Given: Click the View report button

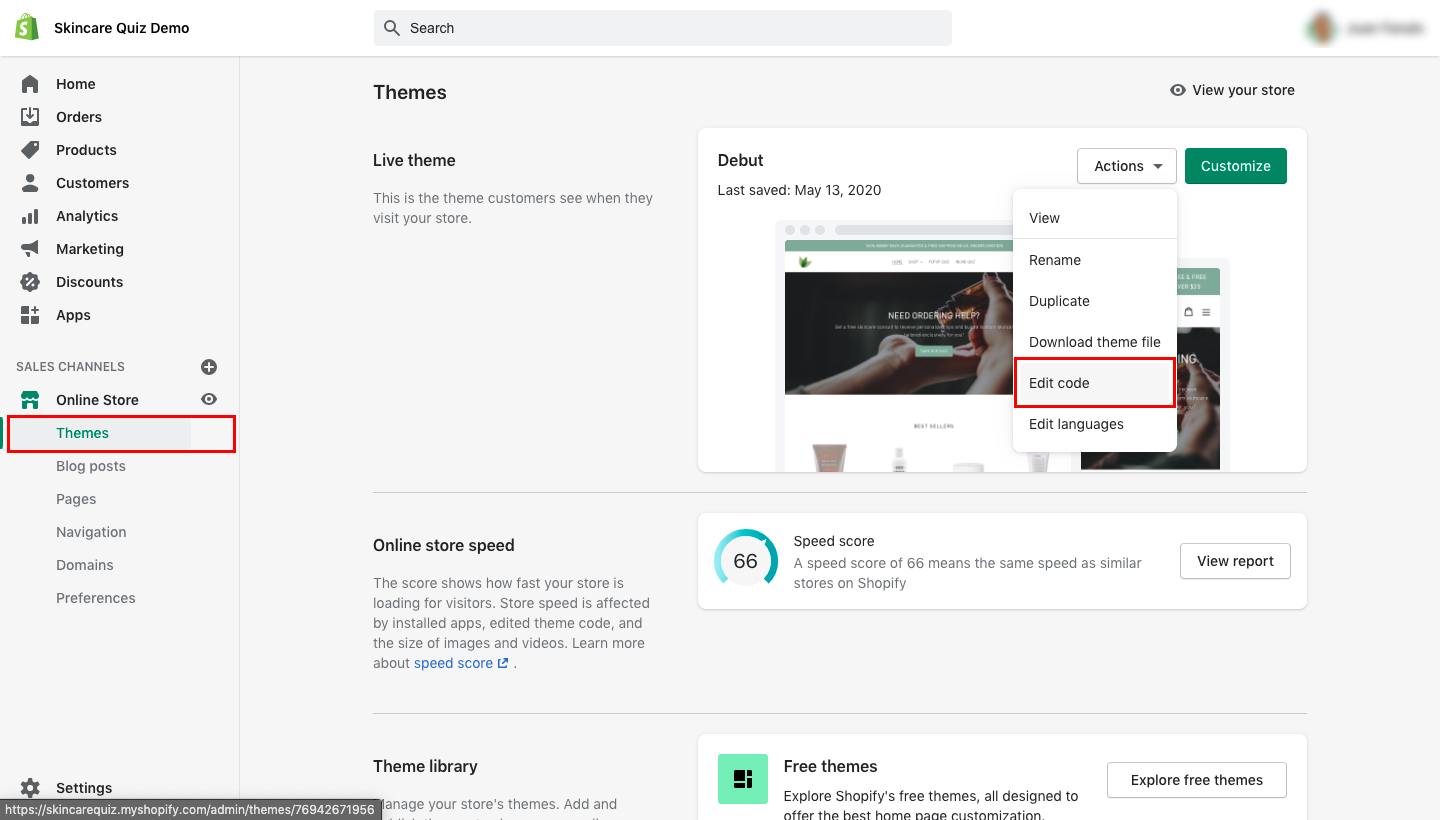Looking at the screenshot, I should 1236,561.
